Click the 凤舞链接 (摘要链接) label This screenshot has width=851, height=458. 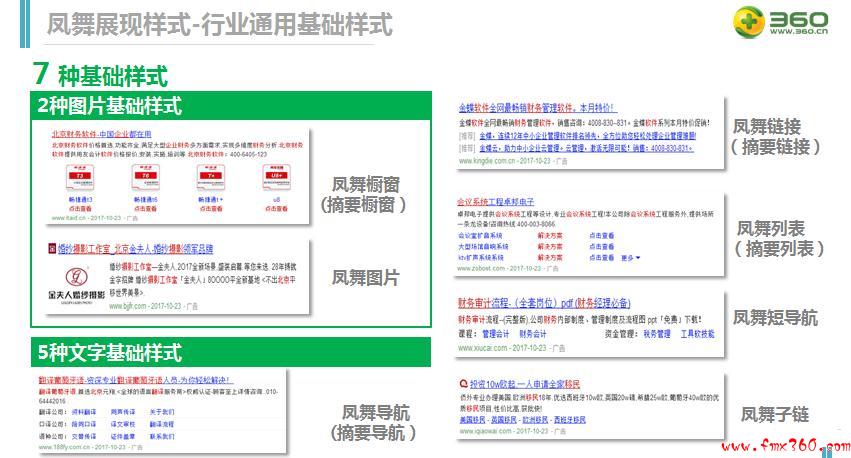774,136
